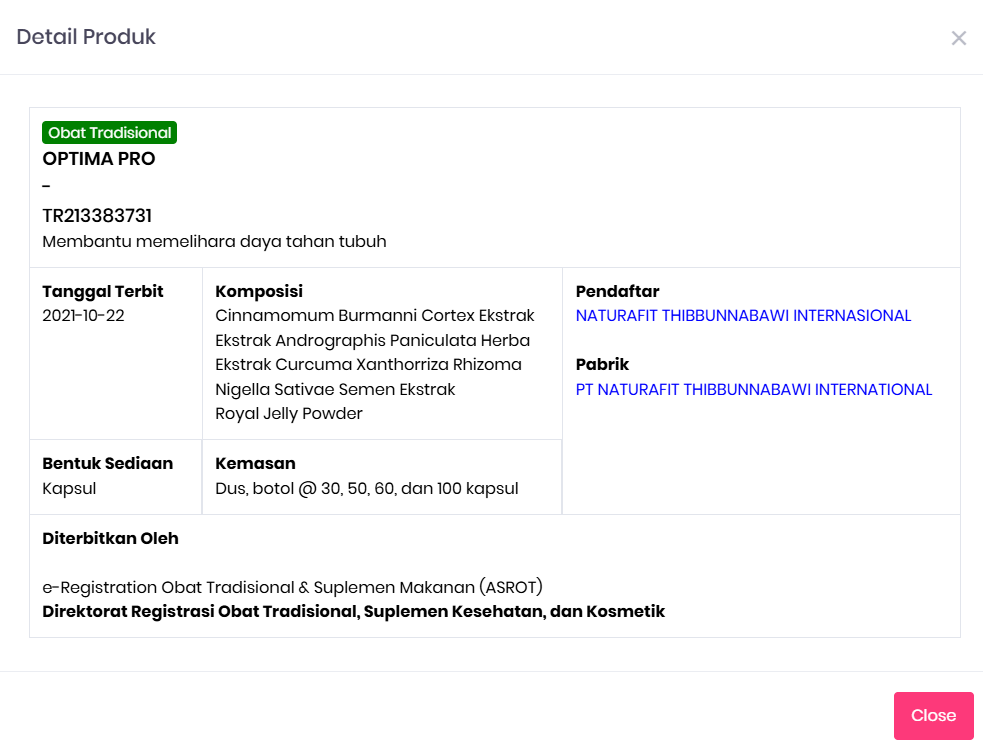
Task: Select the OPTIMA PRO product name
Action: [x=99, y=158]
